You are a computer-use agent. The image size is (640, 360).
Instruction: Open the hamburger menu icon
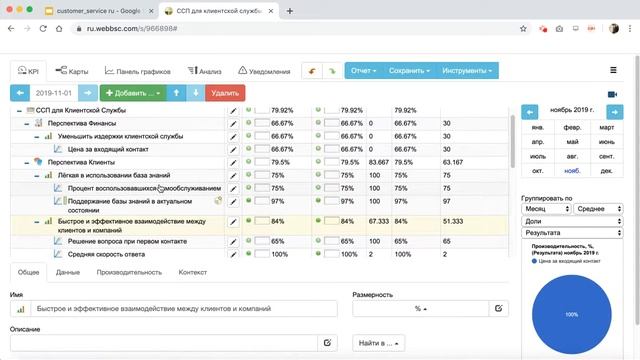[x=613, y=70]
